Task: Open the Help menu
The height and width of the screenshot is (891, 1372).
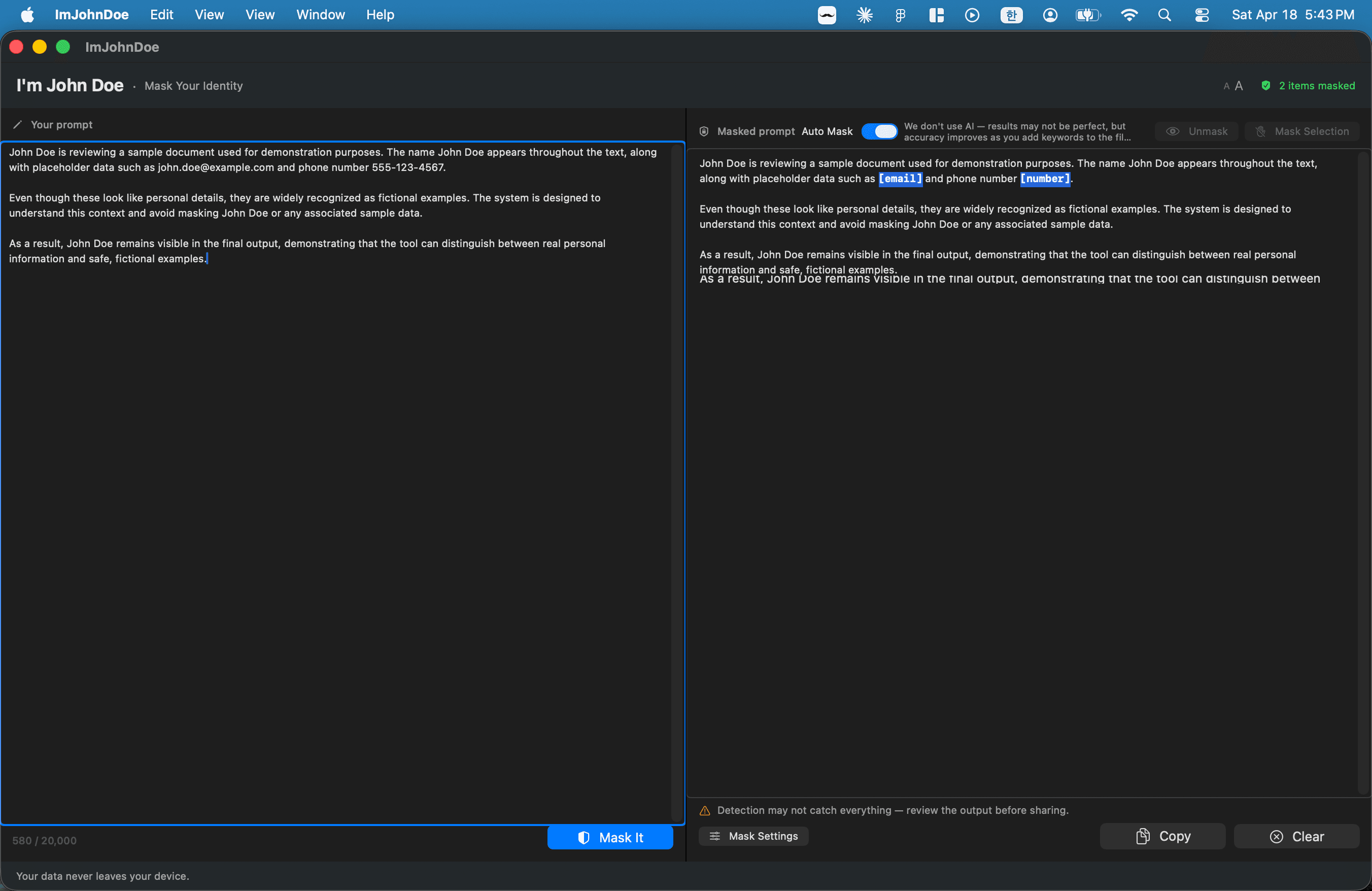Action: click(x=380, y=14)
